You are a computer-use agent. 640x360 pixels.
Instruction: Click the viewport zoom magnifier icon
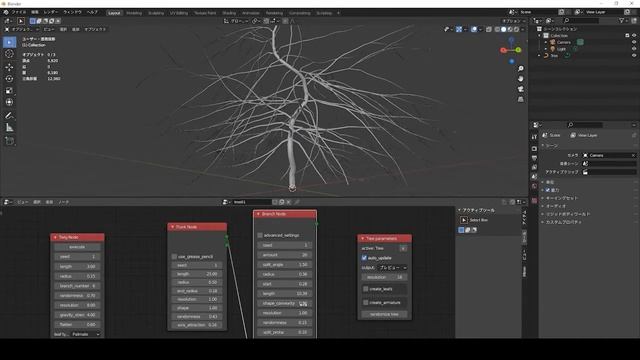(x=520, y=69)
